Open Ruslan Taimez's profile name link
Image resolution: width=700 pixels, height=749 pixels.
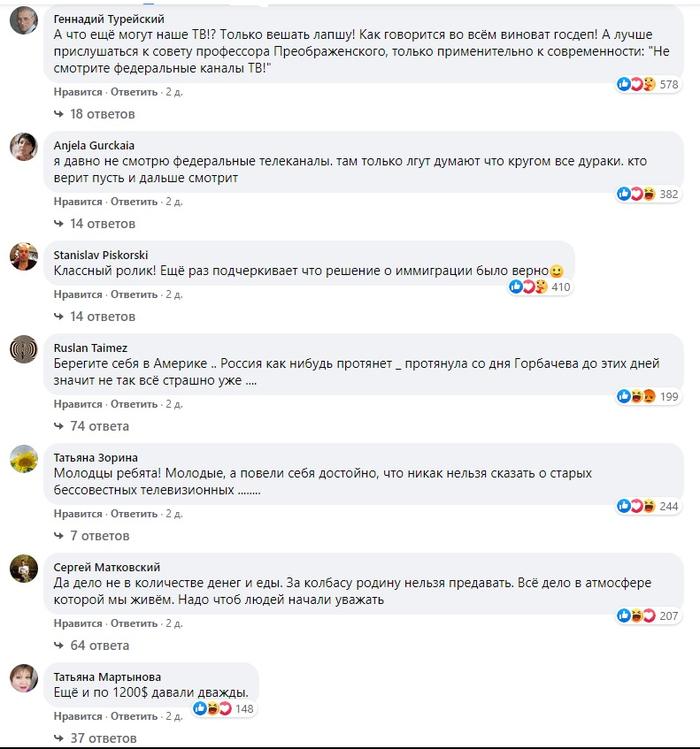point(90,348)
